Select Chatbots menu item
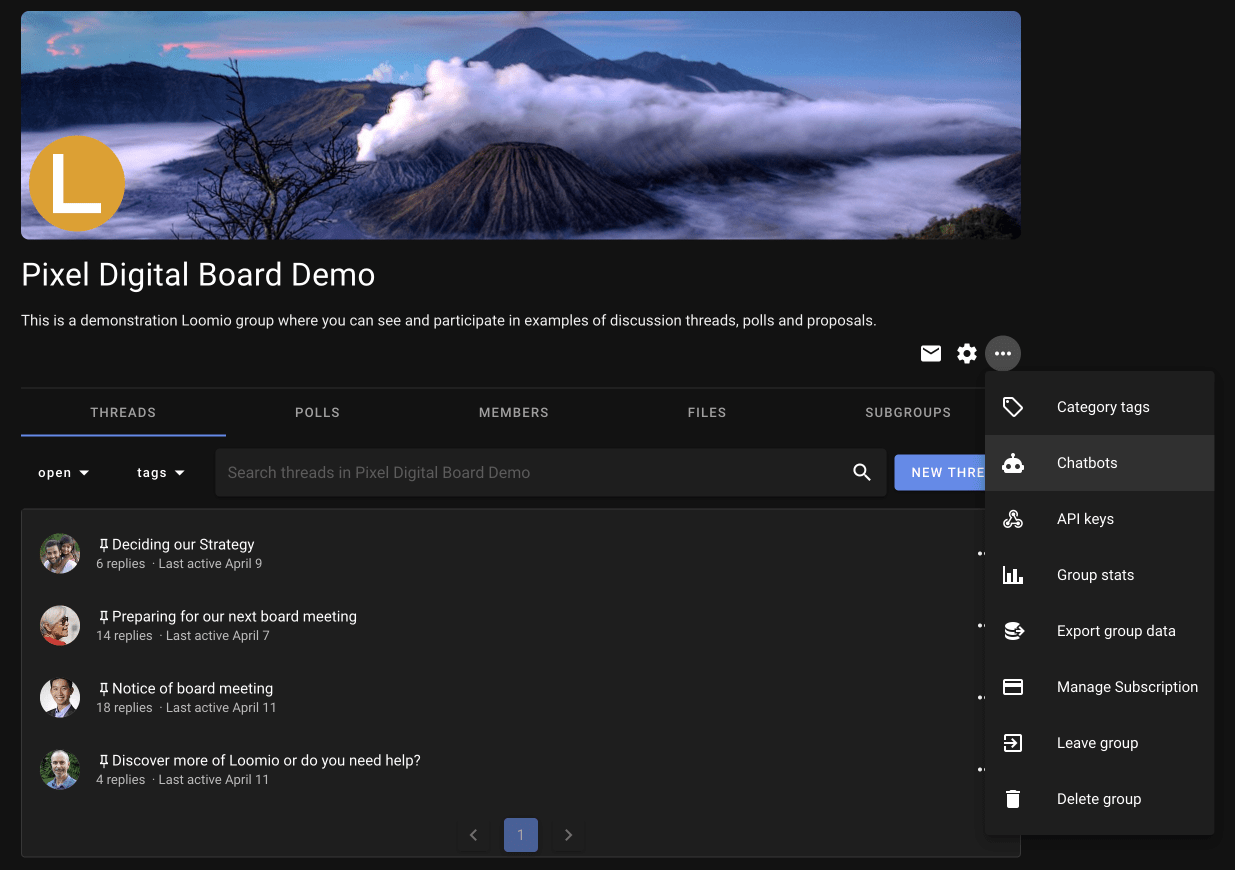This screenshot has width=1235, height=870. coord(1100,463)
